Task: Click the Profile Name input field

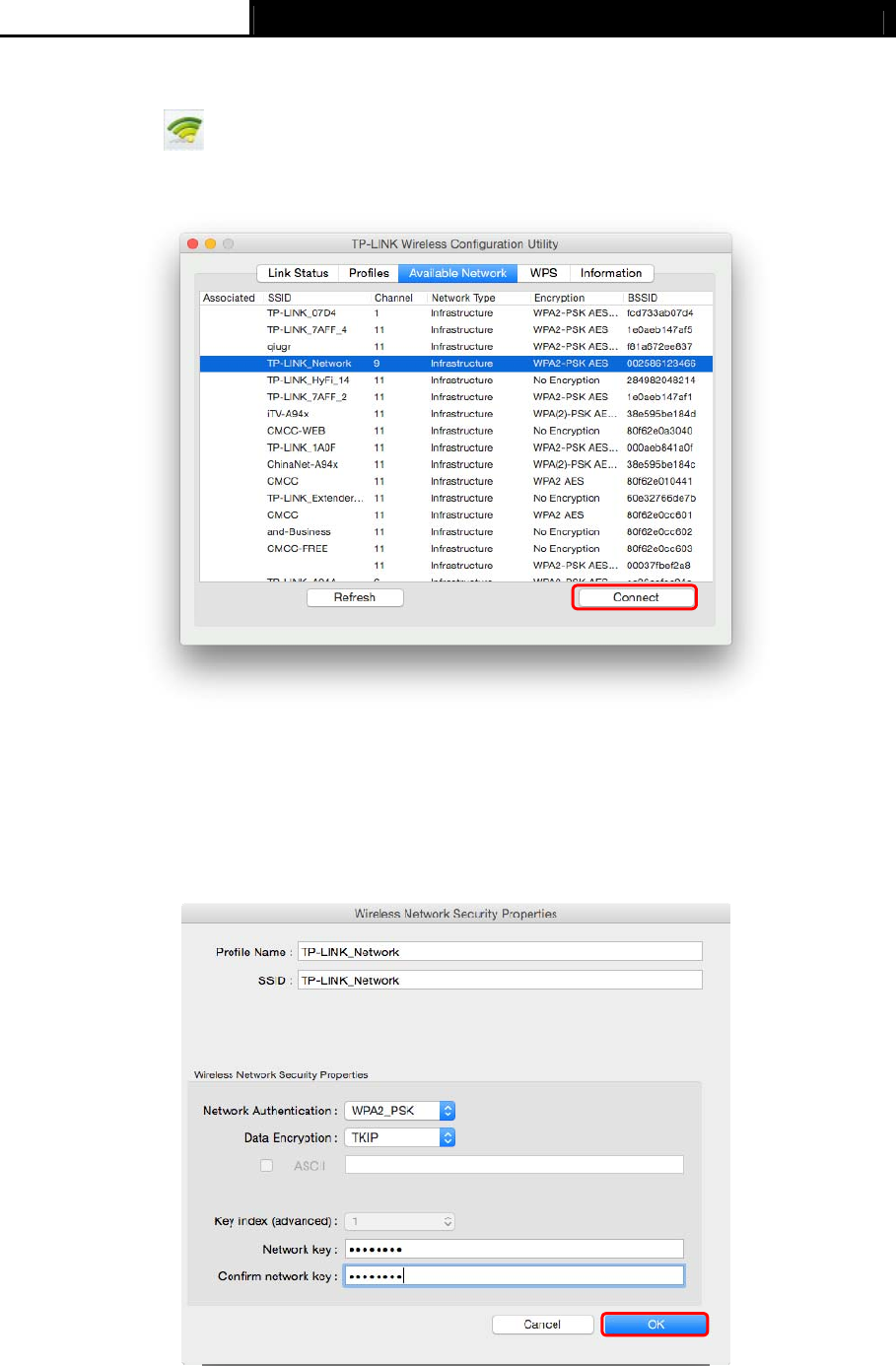Action: (x=500, y=952)
